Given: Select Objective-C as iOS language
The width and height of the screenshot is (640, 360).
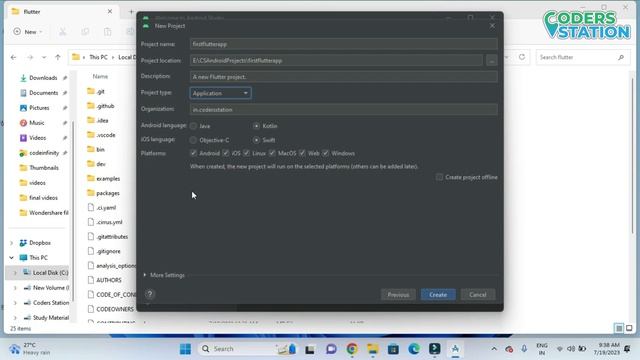Looking at the screenshot, I should (193, 140).
